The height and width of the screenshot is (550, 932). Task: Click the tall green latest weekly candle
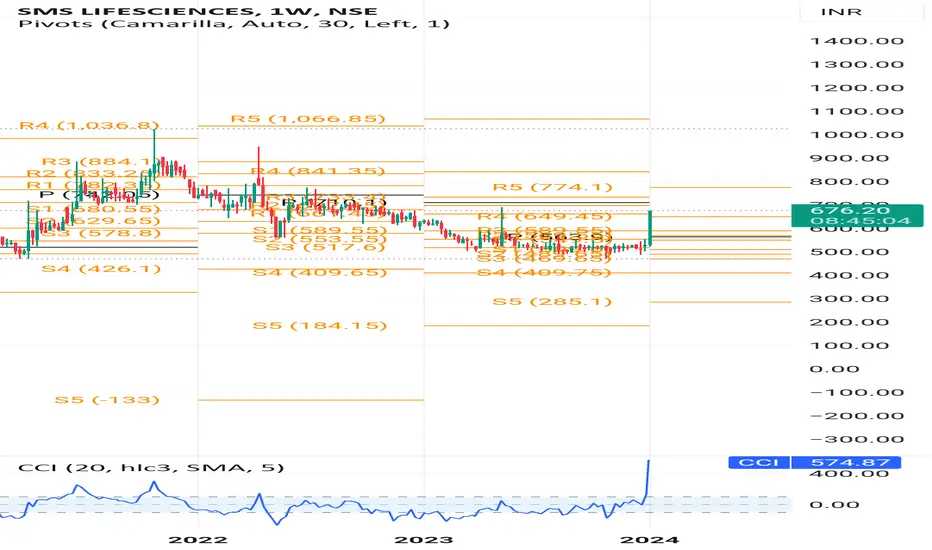(651, 228)
